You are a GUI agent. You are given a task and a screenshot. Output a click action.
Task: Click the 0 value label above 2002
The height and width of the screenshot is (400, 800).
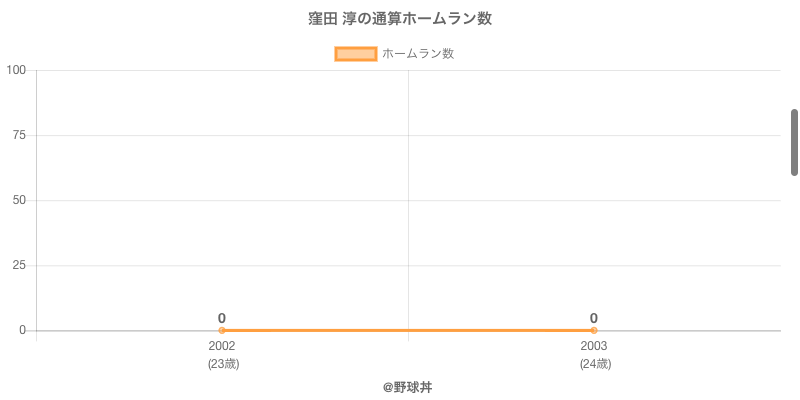click(222, 318)
